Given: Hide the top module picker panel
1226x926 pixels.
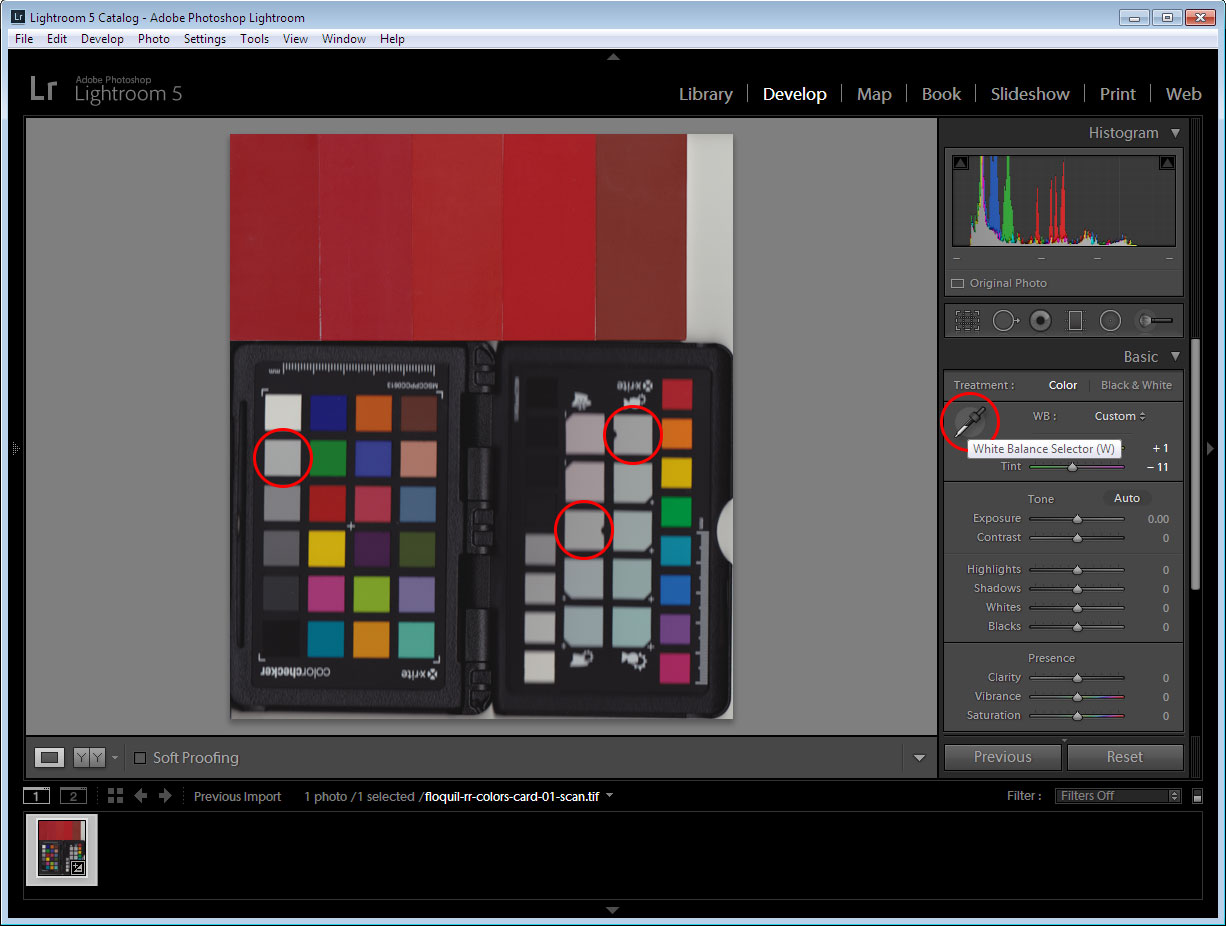Looking at the screenshot, I should tap(613, 57).
